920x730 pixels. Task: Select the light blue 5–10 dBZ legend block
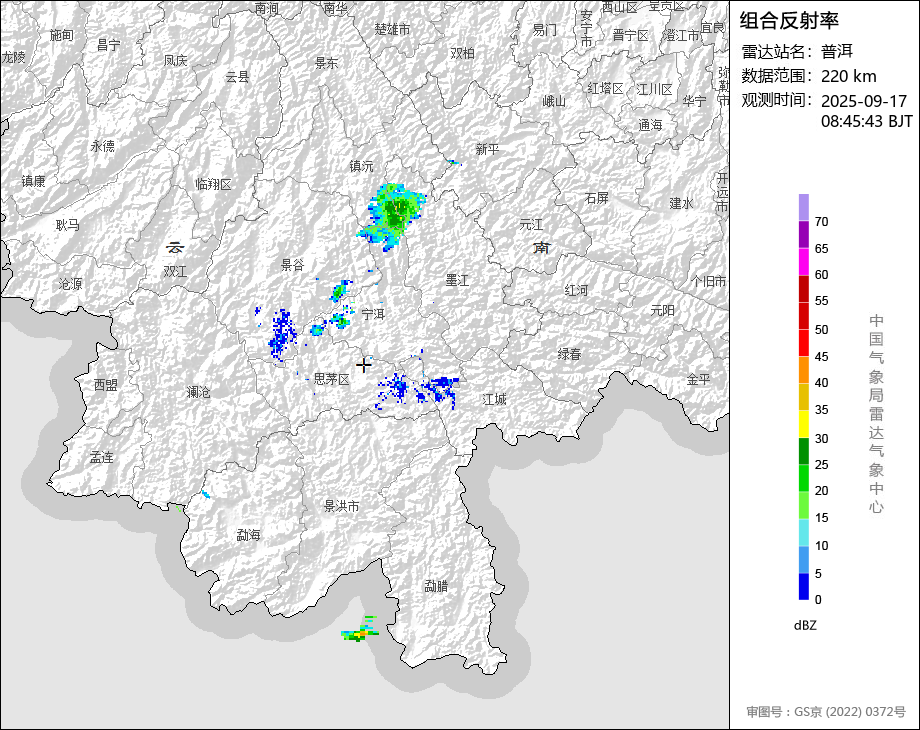tap(804, 560)
